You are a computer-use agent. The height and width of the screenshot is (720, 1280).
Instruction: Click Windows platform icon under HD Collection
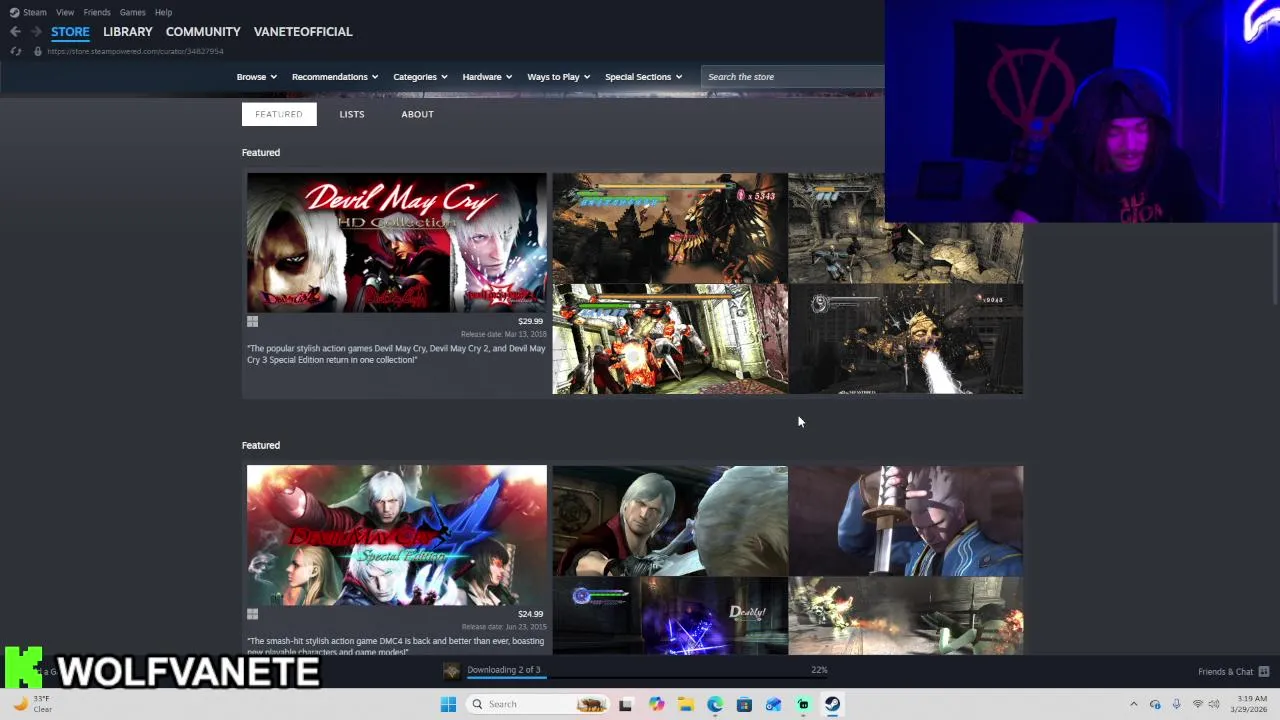pyautogui.click(x=253, y=322)
